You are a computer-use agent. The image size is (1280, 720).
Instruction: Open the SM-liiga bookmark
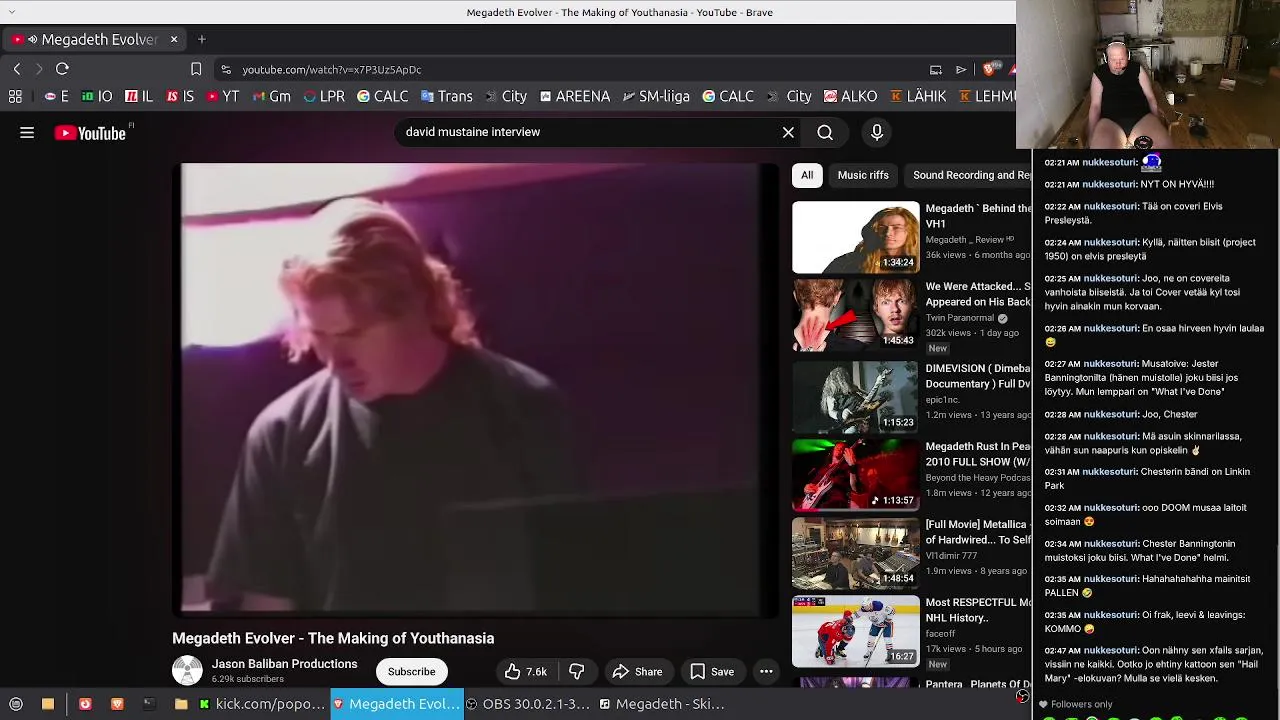point(656,96)
